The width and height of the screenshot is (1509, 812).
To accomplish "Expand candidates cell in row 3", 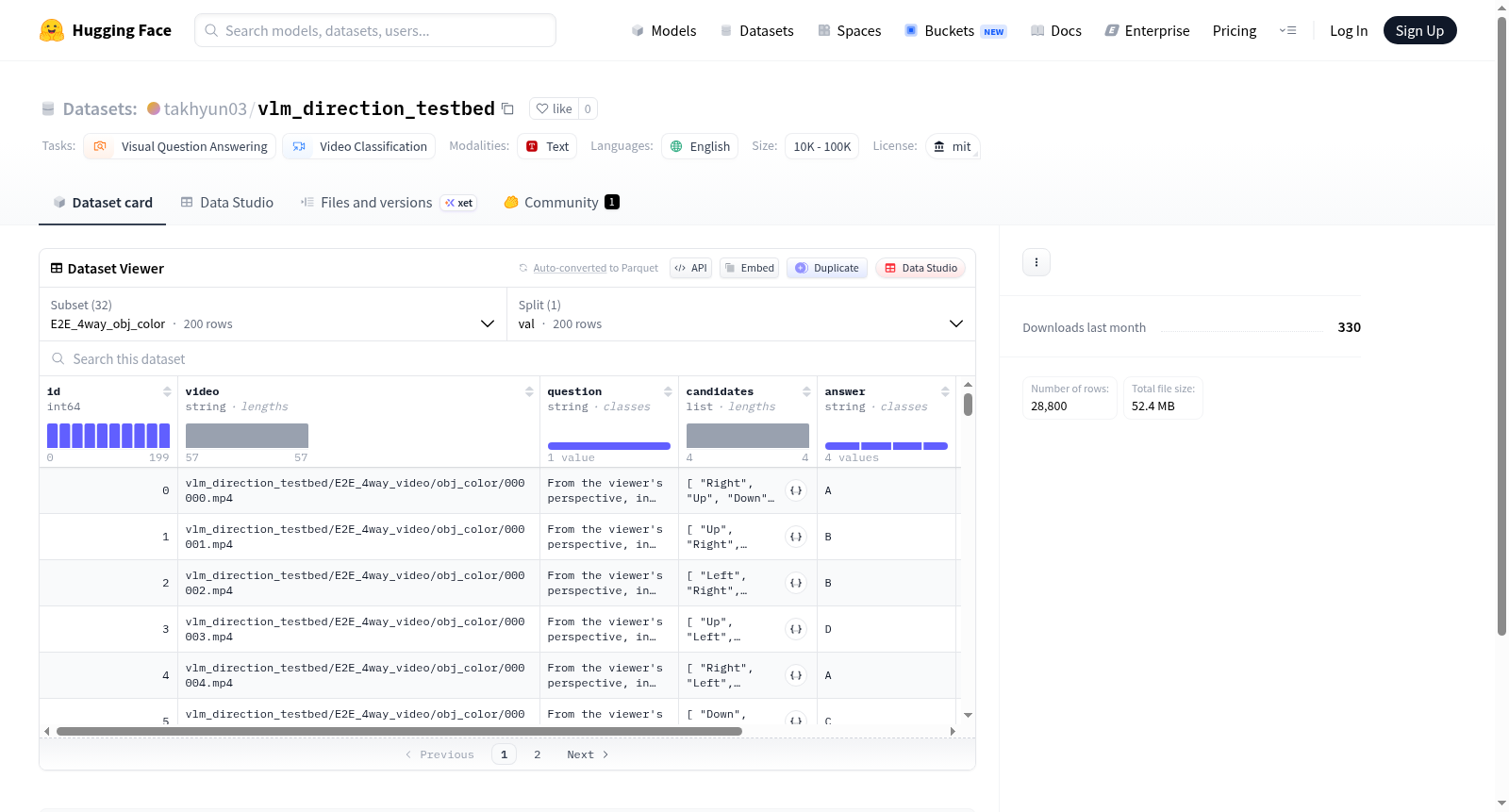I will point(796,629).
